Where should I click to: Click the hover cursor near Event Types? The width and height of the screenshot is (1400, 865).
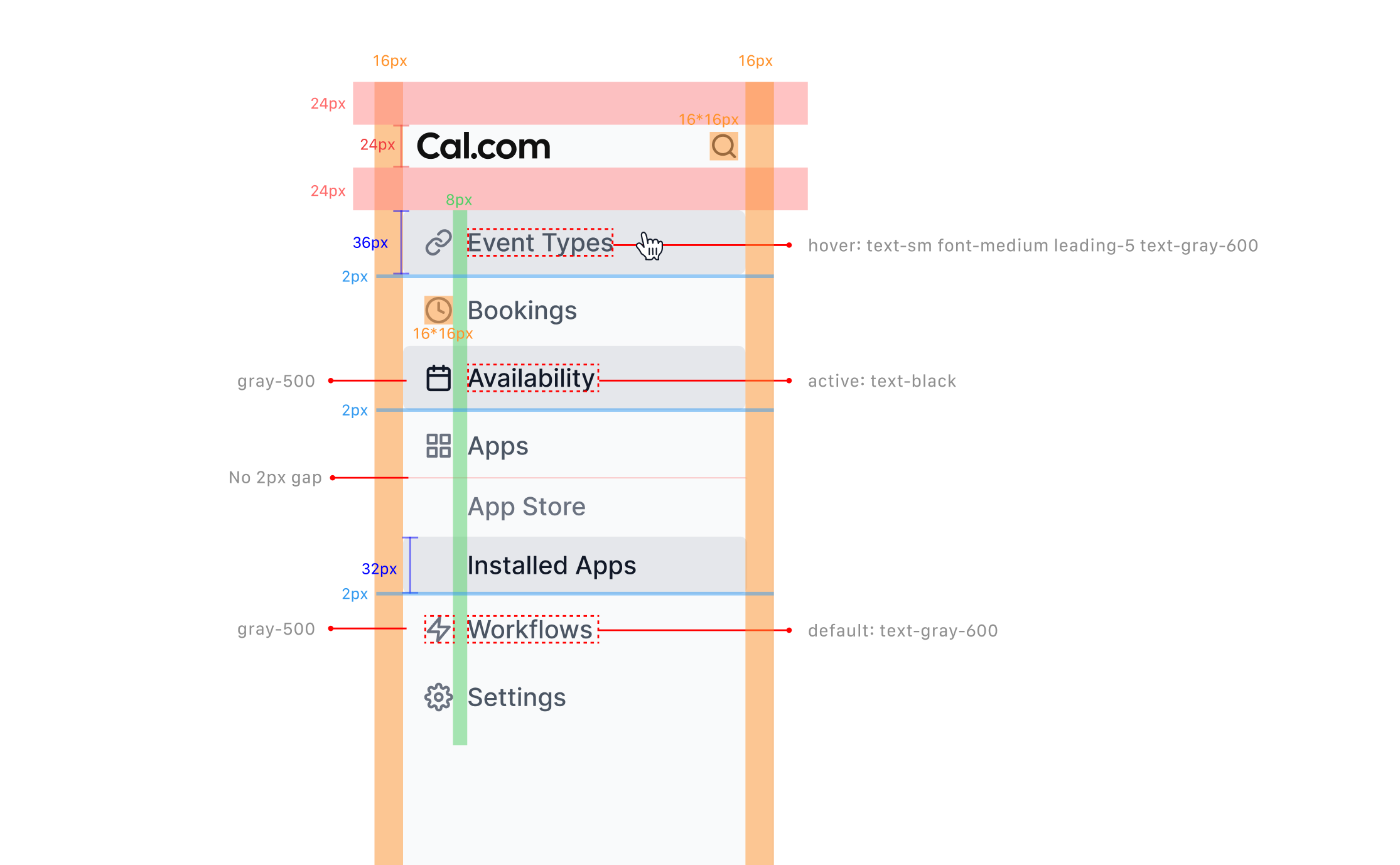650,246
